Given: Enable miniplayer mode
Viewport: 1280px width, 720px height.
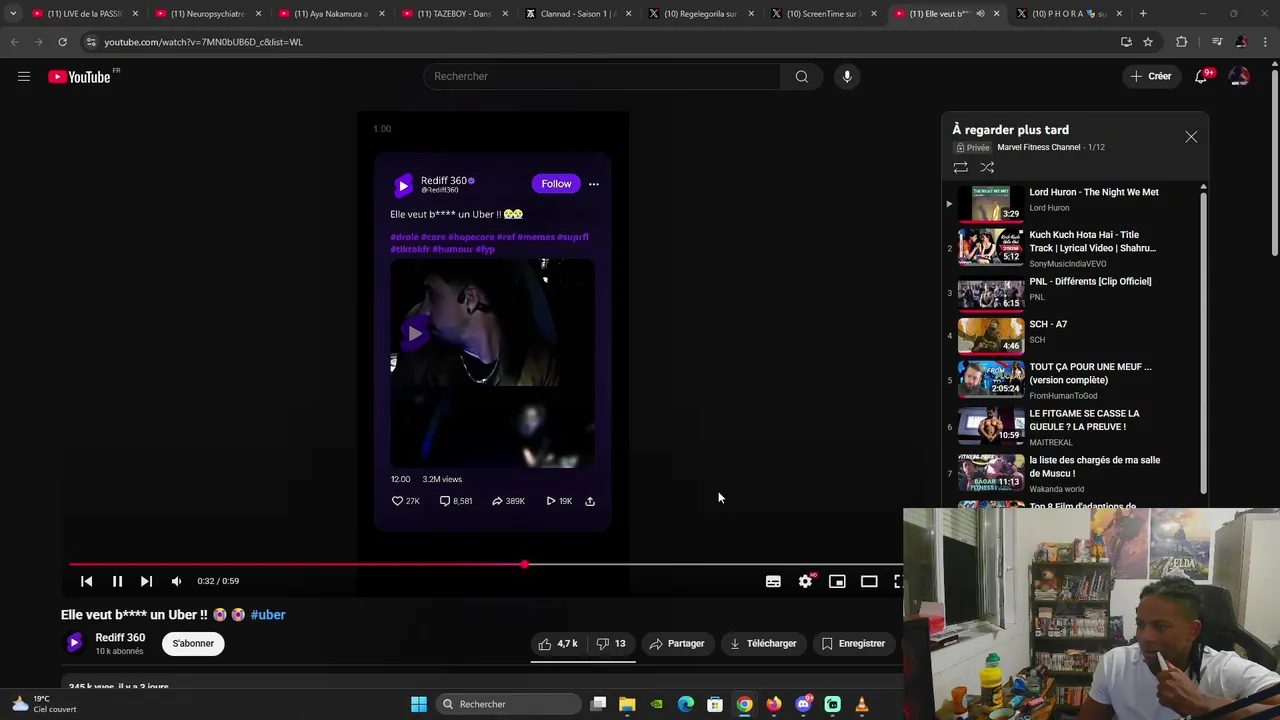Looking at the screenshot, I should click(x=837, y=581).
